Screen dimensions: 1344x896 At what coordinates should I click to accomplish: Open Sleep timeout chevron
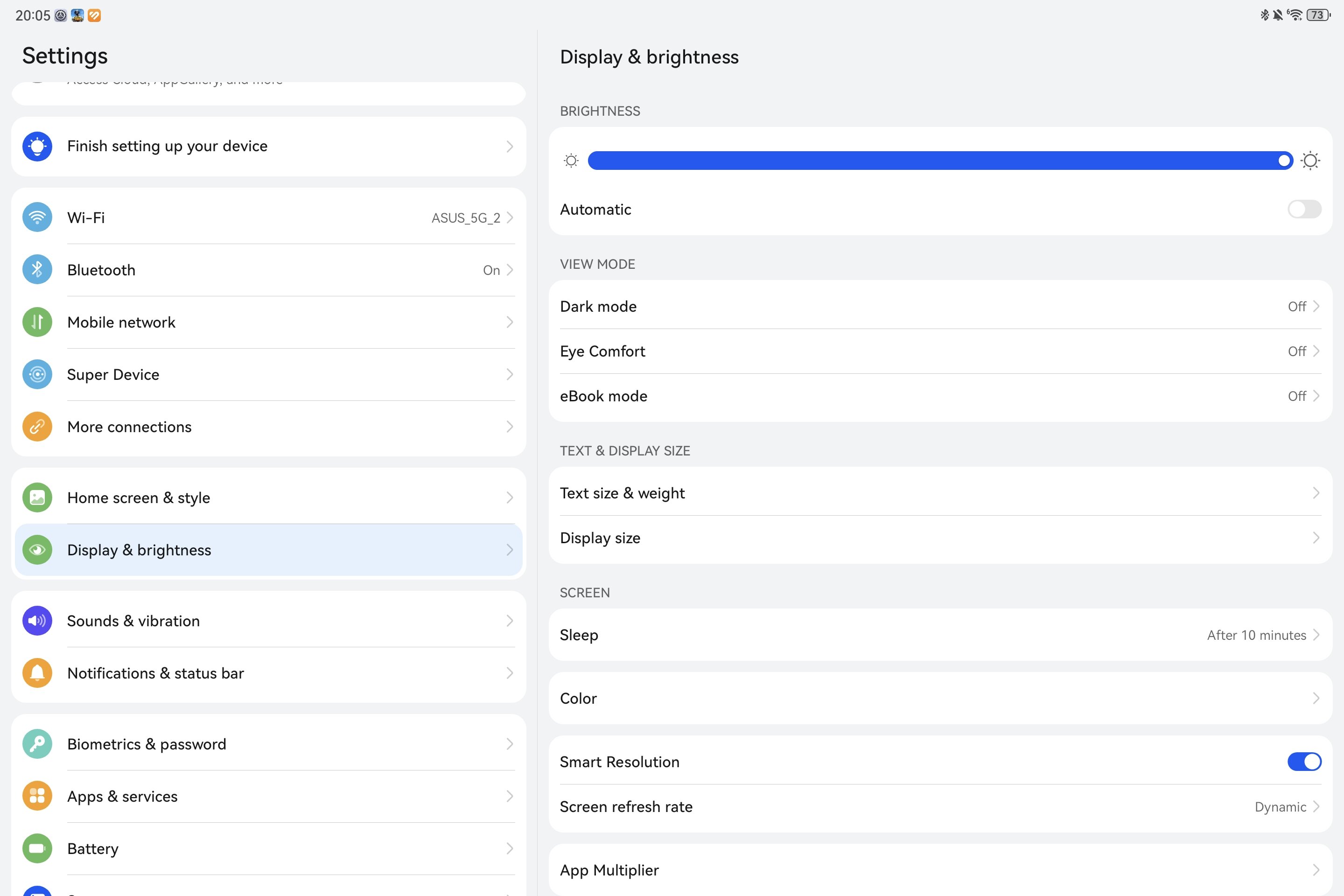pyautogui.click(x=1316, y=635)
